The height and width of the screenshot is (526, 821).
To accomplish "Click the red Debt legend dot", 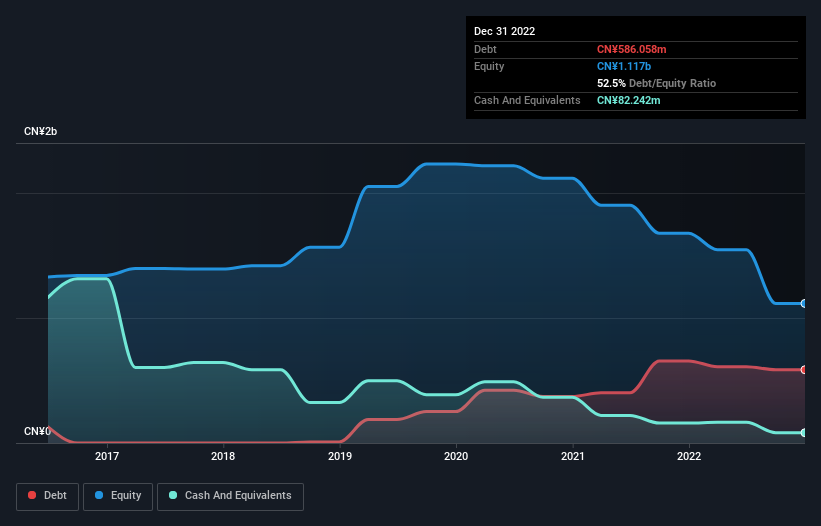I will click(32, 495).
